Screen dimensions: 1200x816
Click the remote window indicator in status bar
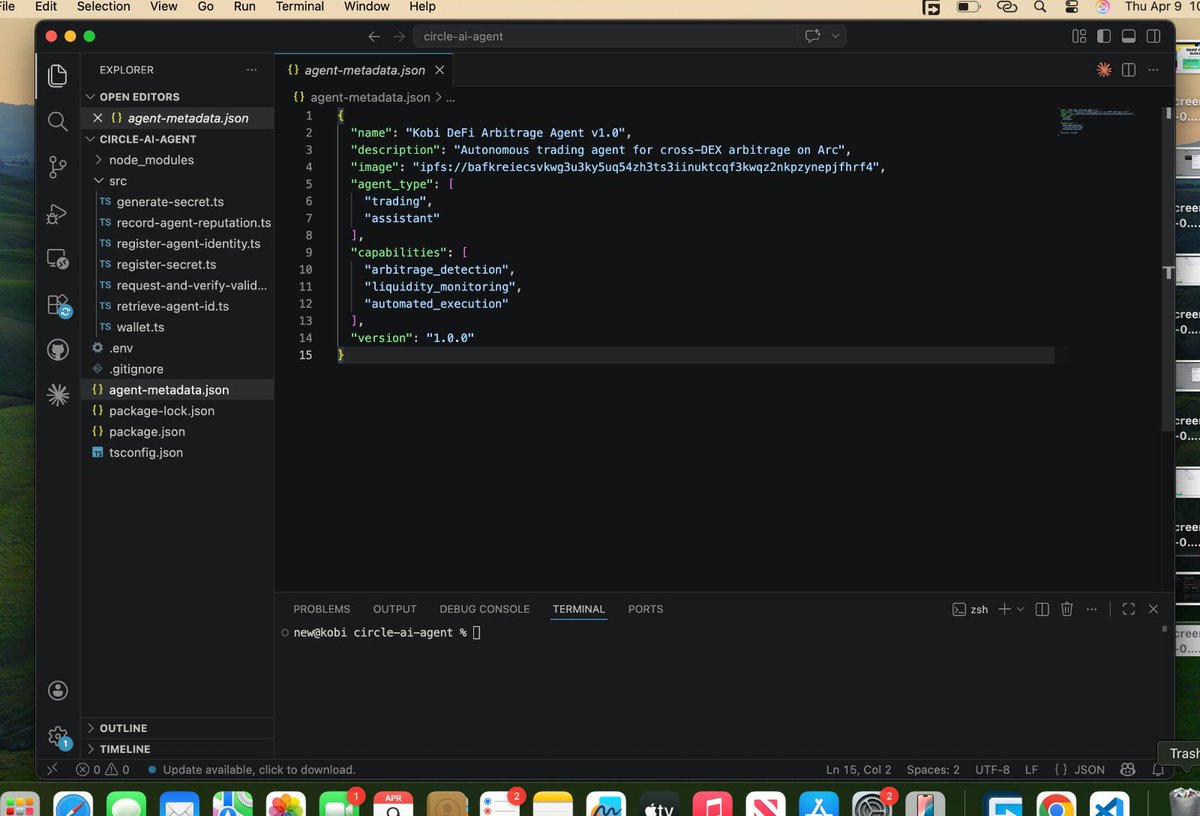[x=53, y=770]
